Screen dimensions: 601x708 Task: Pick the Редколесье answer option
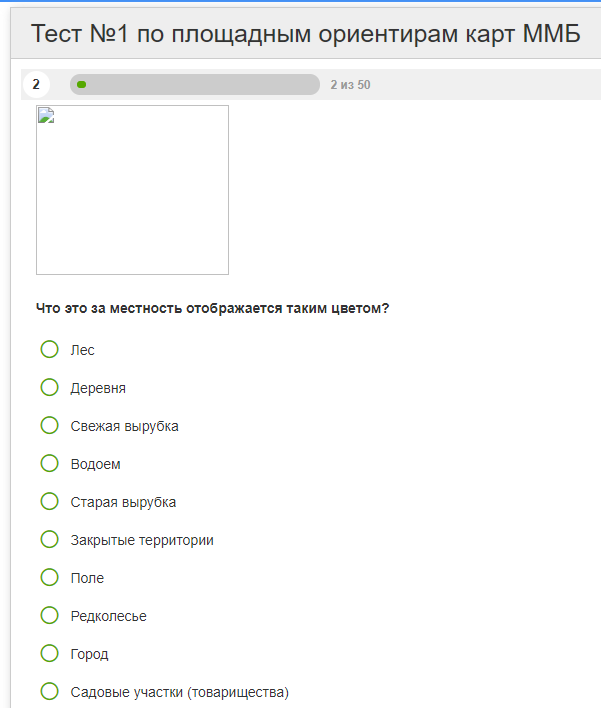pos(49,615)
